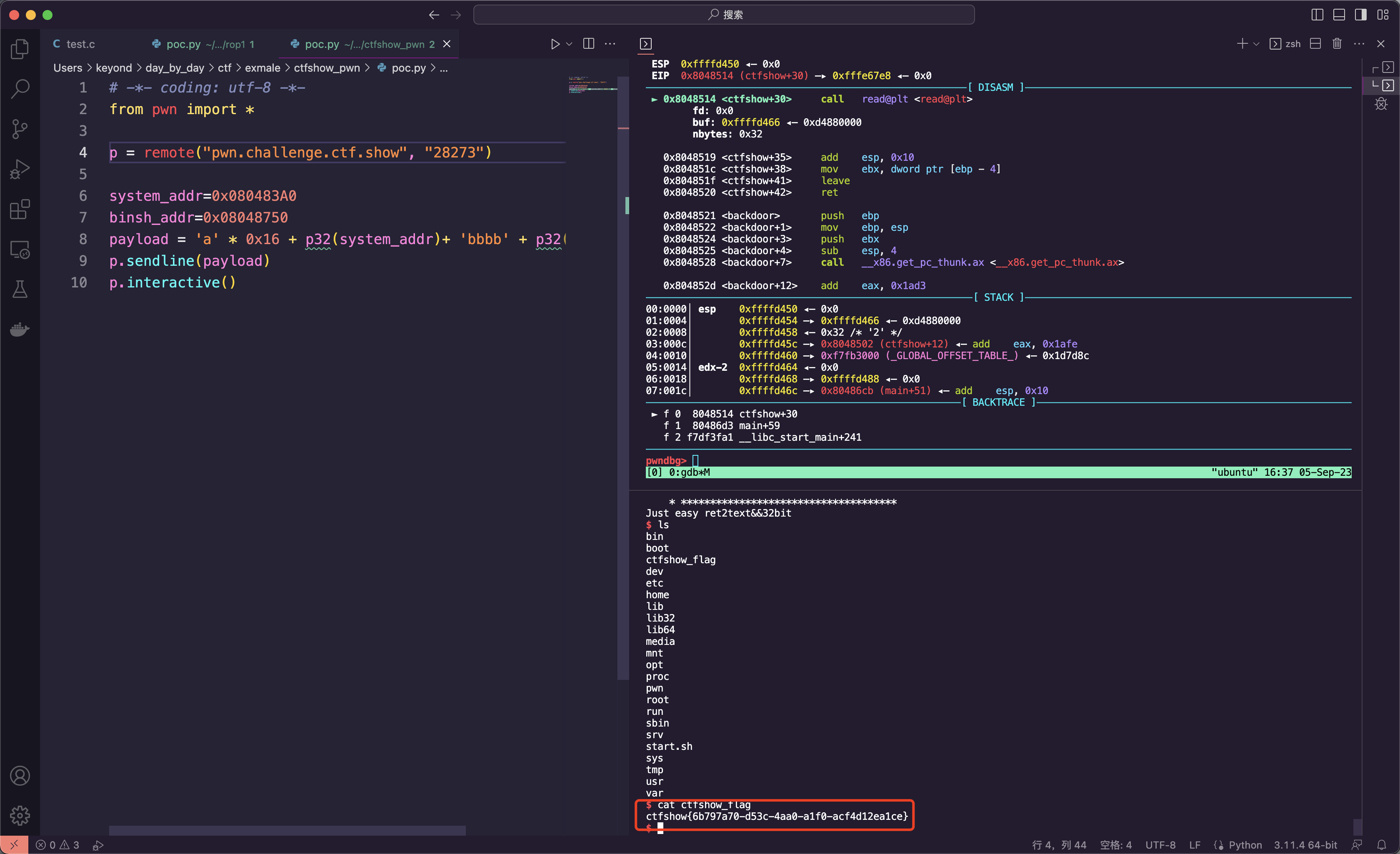The height and width of the screenshot is (854, 1400).
Task: Click the Testing flask icon
Action: click(20, 289)
